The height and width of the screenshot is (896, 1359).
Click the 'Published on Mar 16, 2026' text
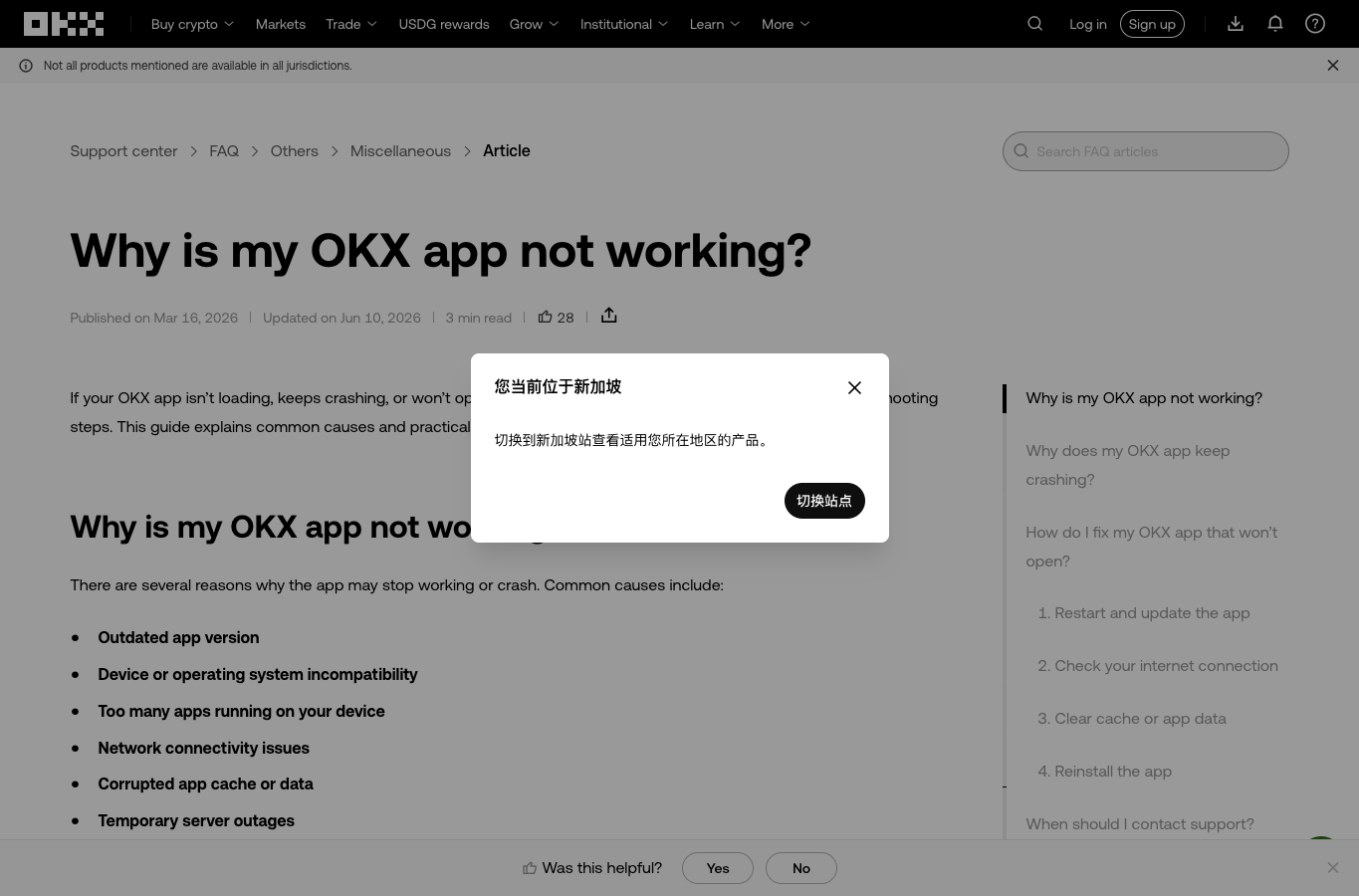[x=154, y=318]
